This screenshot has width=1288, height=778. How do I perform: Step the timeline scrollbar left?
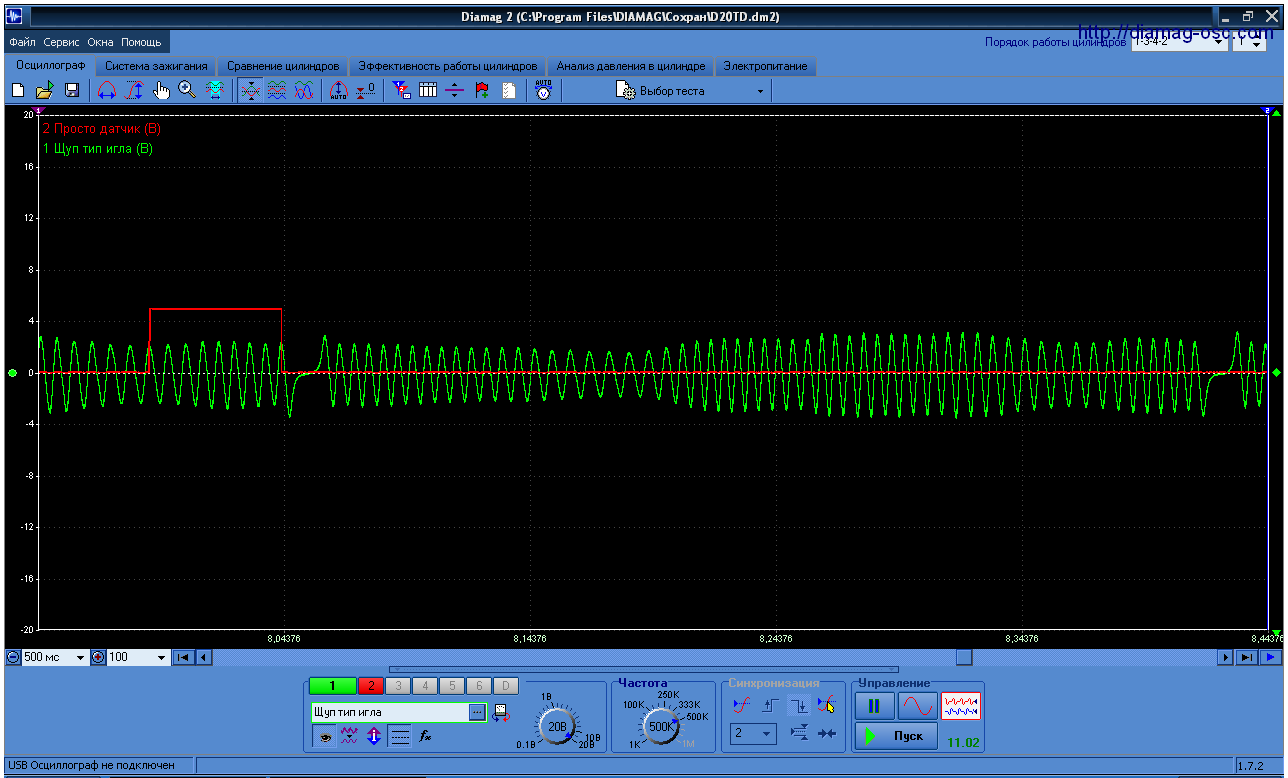point(204,657)
